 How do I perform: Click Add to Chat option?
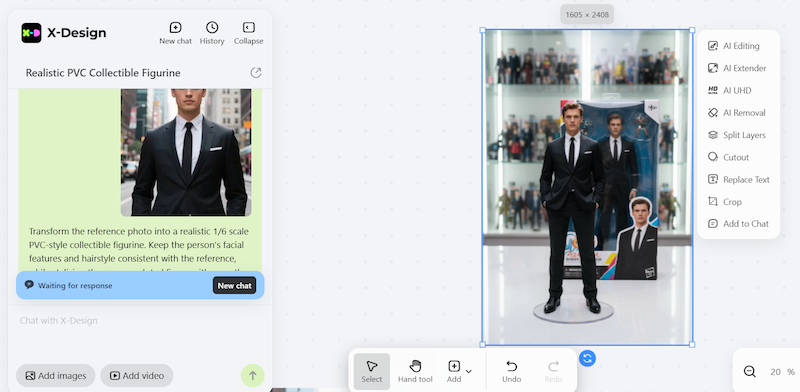738,224
